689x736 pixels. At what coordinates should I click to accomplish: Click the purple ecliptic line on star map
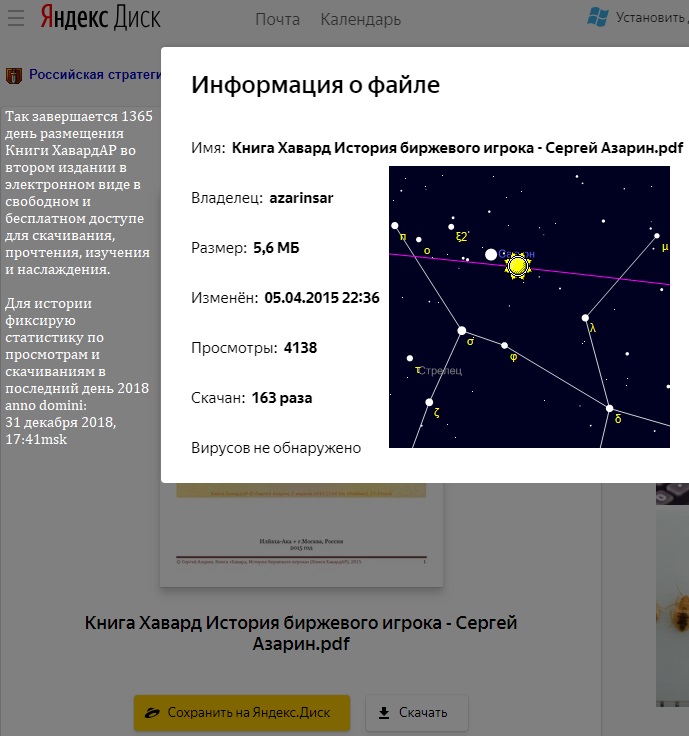(600, 276)
